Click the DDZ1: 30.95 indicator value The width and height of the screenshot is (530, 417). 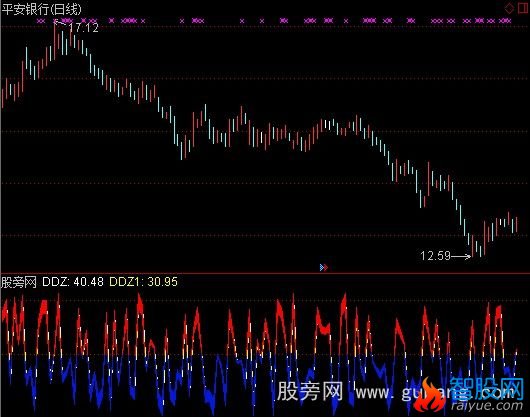click(143, 281)
